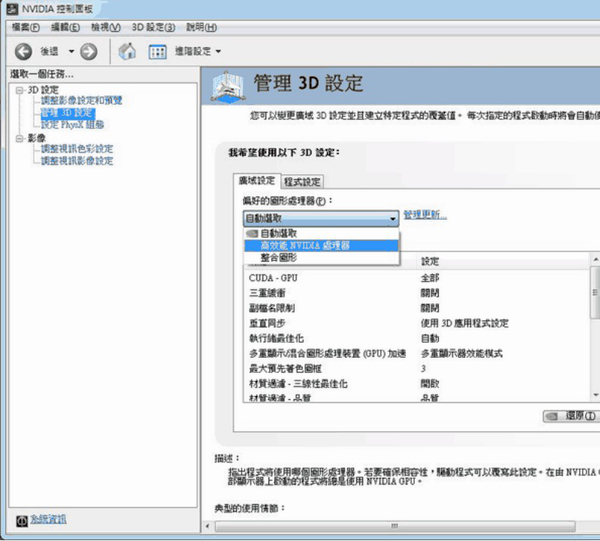Select 調整影像設定和預覽 in the task tree

(x=82, y=101)
